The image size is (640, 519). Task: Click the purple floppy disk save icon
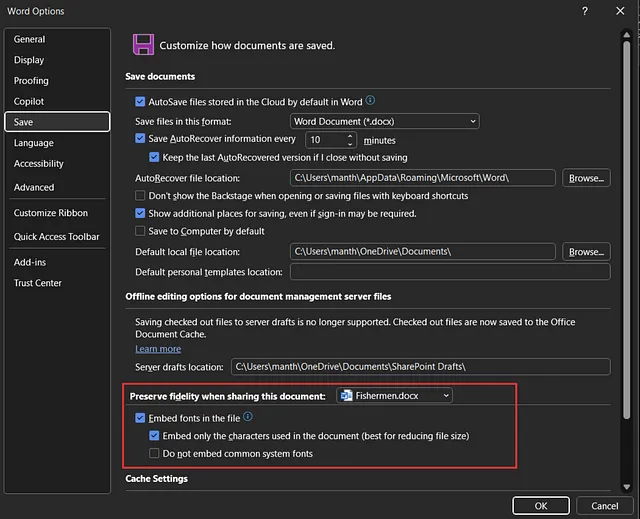point(143,44)
